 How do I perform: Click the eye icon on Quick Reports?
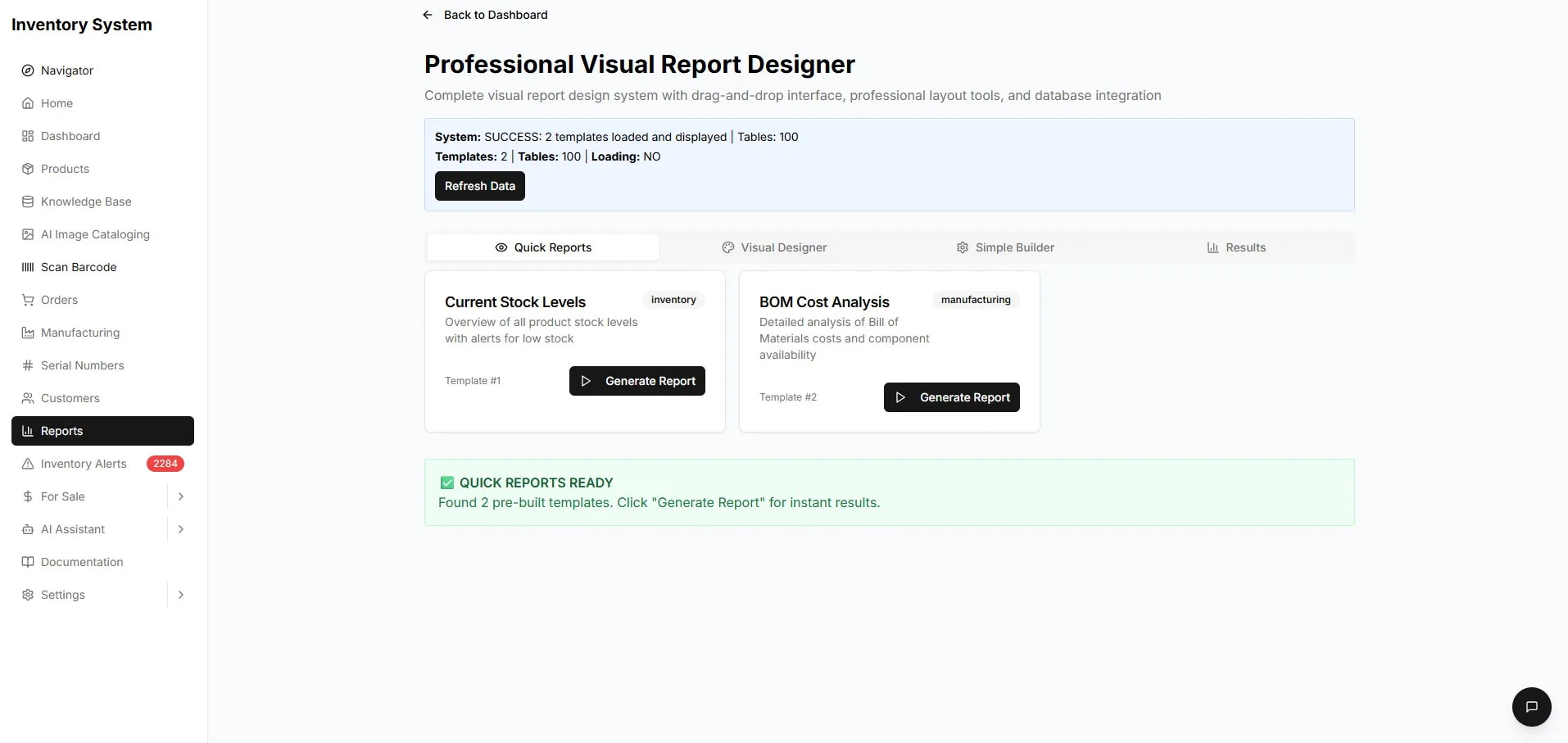click(501, 247)
